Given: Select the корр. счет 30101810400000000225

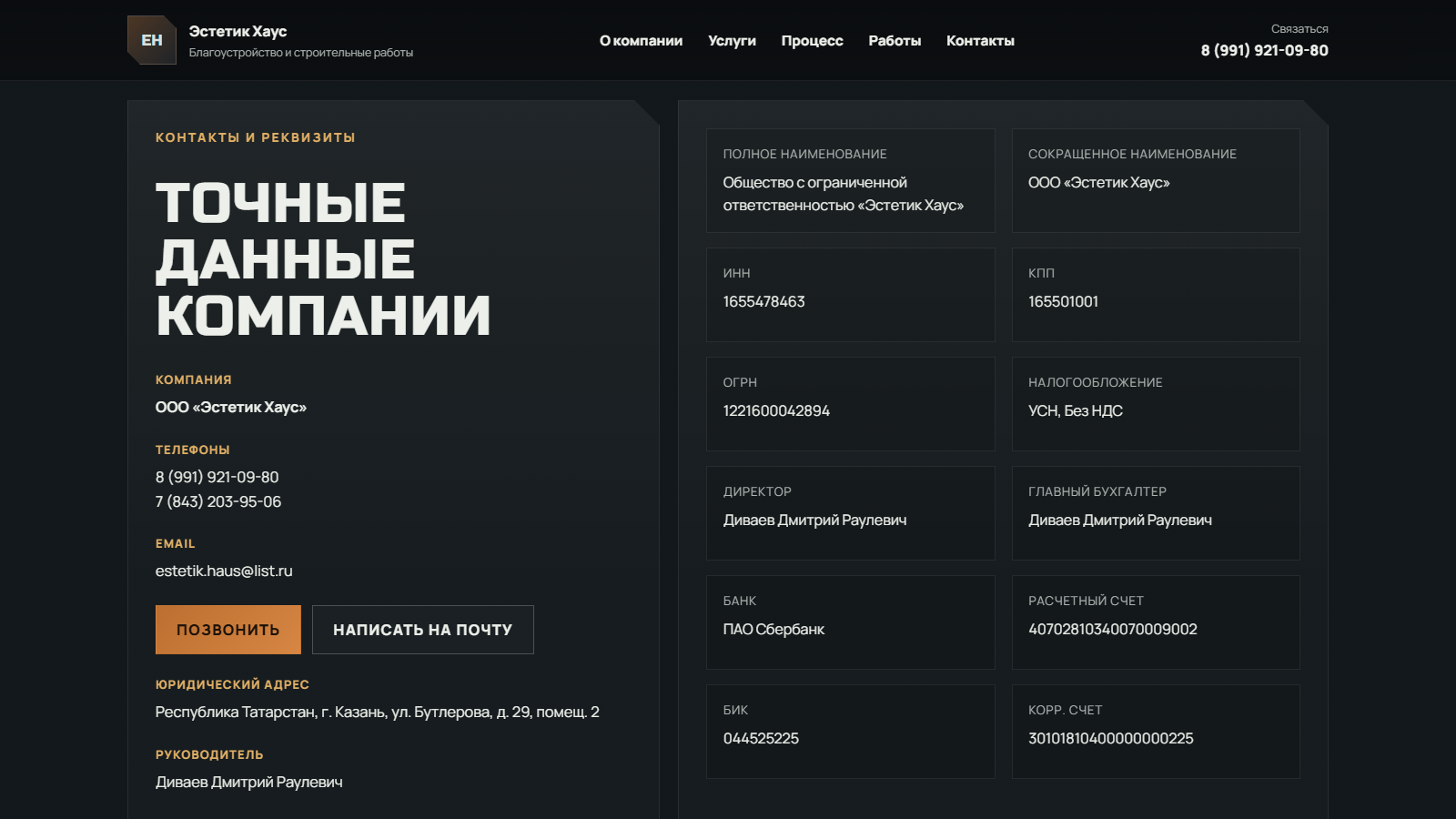Looking at the screenshot, I should click(x=1111, y=738).
